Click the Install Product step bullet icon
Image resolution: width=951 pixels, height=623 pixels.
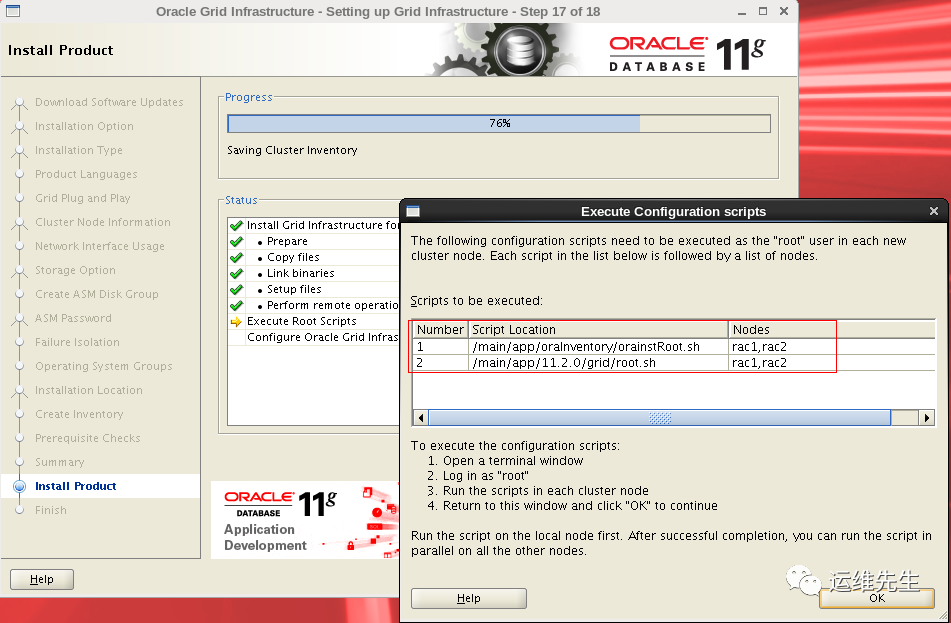19,486
